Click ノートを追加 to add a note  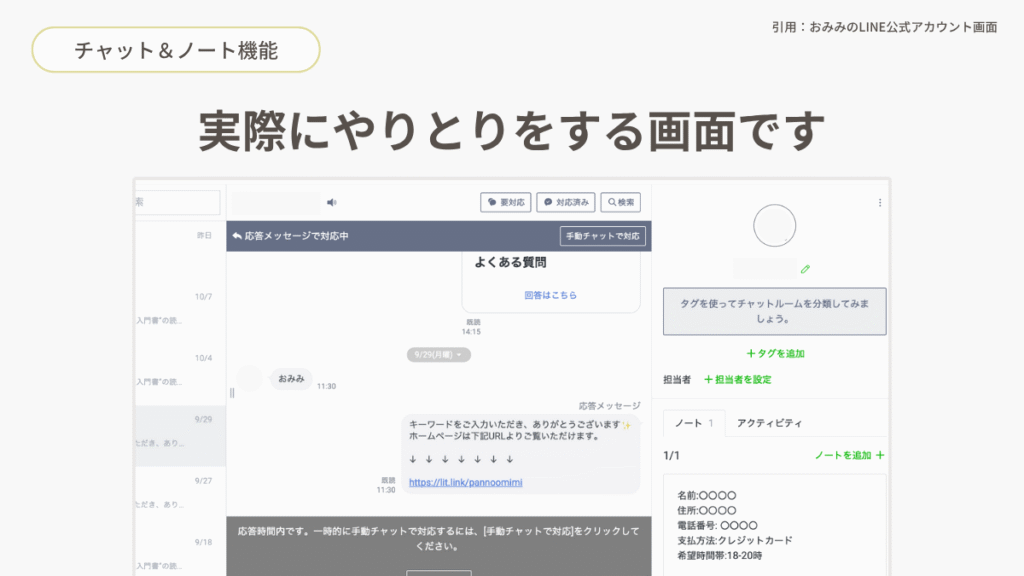click(x=849, y=455)
